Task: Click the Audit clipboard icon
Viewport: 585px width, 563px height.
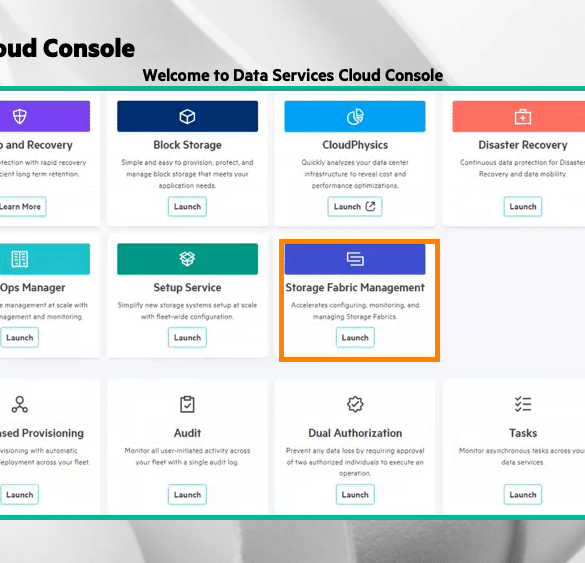Action: click(187, 404)
